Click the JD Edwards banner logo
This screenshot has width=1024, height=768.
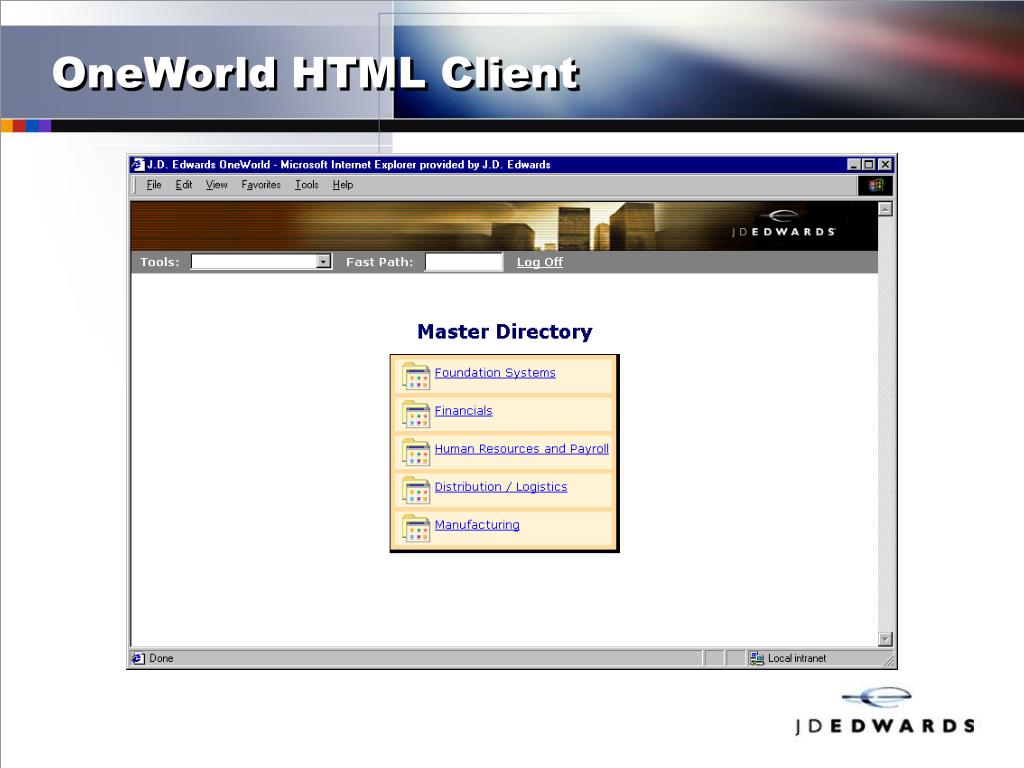click(783, 223)
